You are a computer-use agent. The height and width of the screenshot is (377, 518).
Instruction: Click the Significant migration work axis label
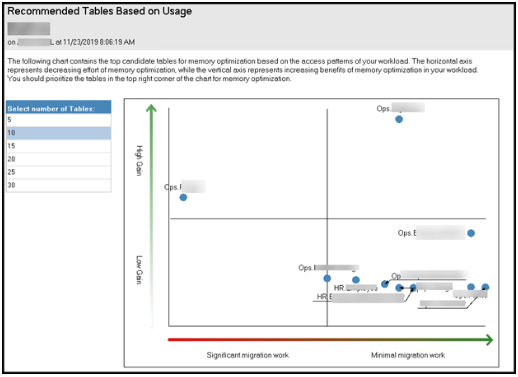tap(247, 355)
